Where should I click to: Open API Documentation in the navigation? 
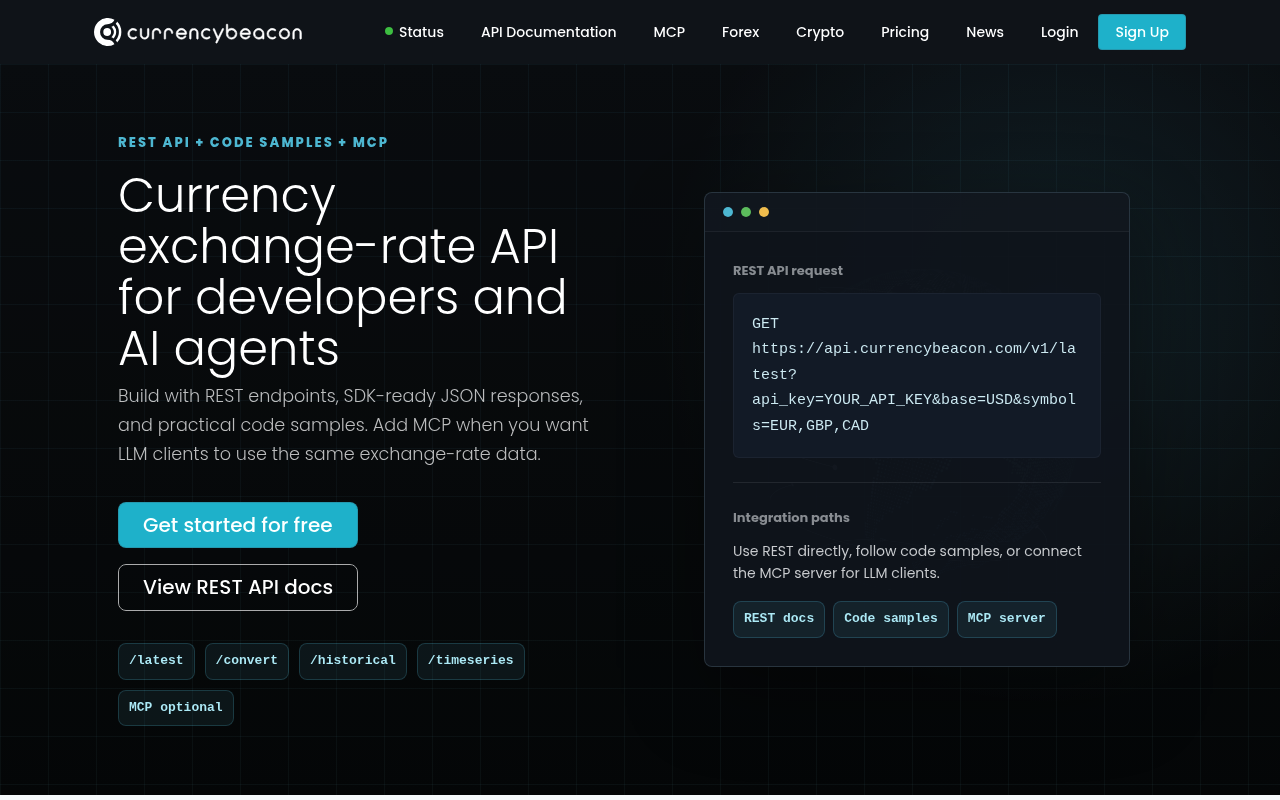click(548, 32)
